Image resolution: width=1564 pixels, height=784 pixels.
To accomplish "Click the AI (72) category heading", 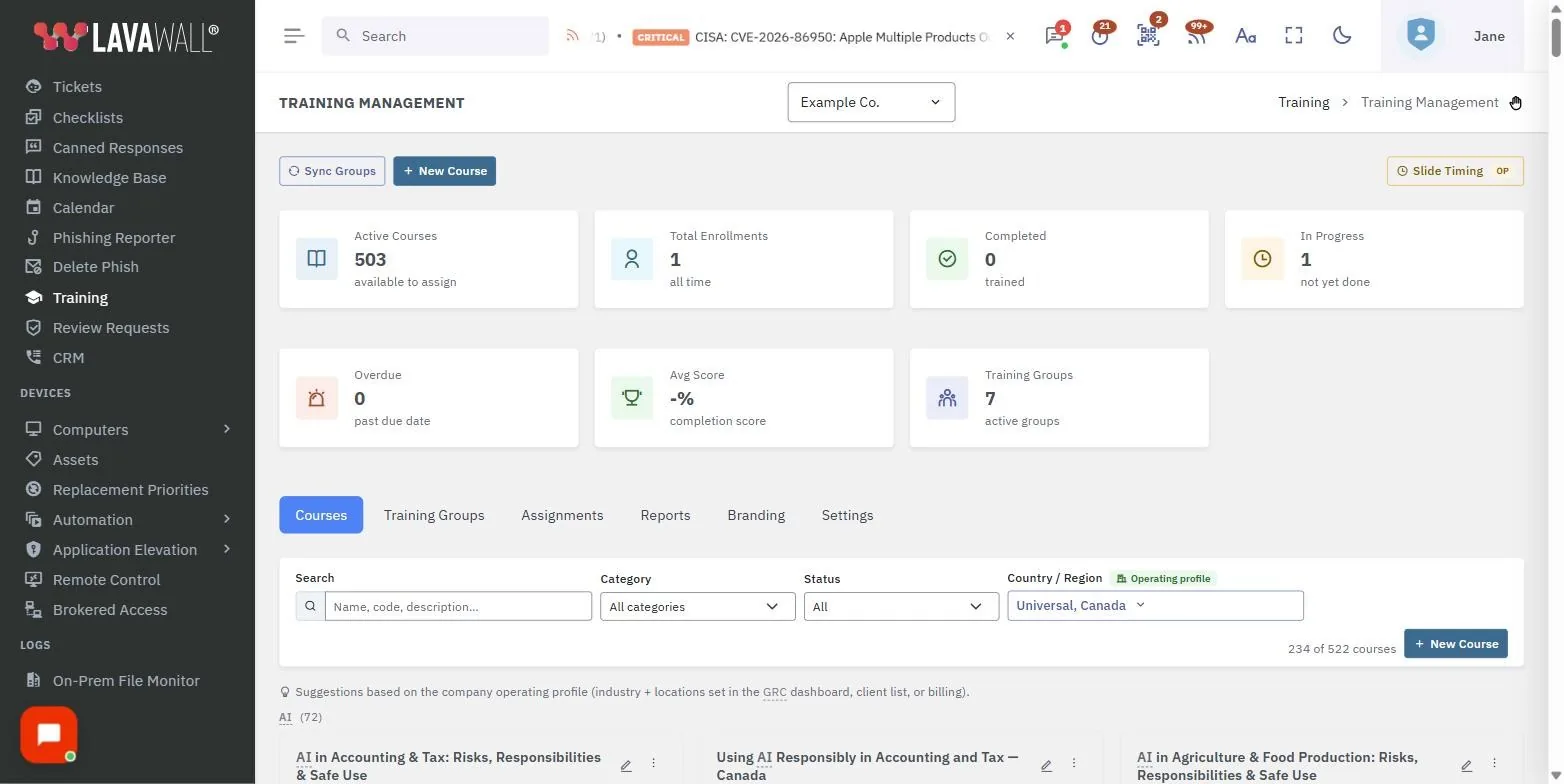I will click(300, 717).
